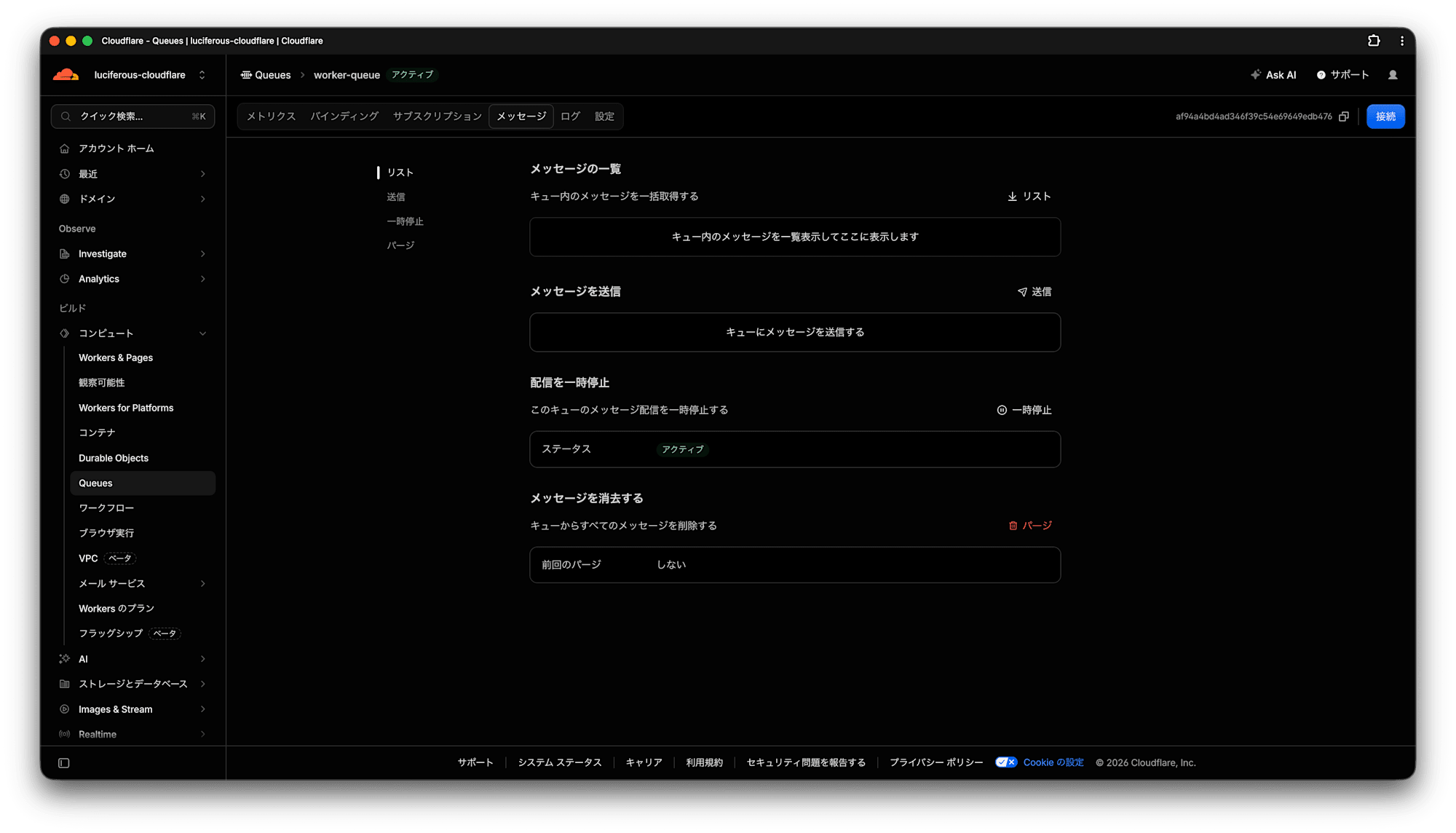Expand the ドメイン menu chevron
Viewport: 1456px width, 833px height.
pos(203,199)
